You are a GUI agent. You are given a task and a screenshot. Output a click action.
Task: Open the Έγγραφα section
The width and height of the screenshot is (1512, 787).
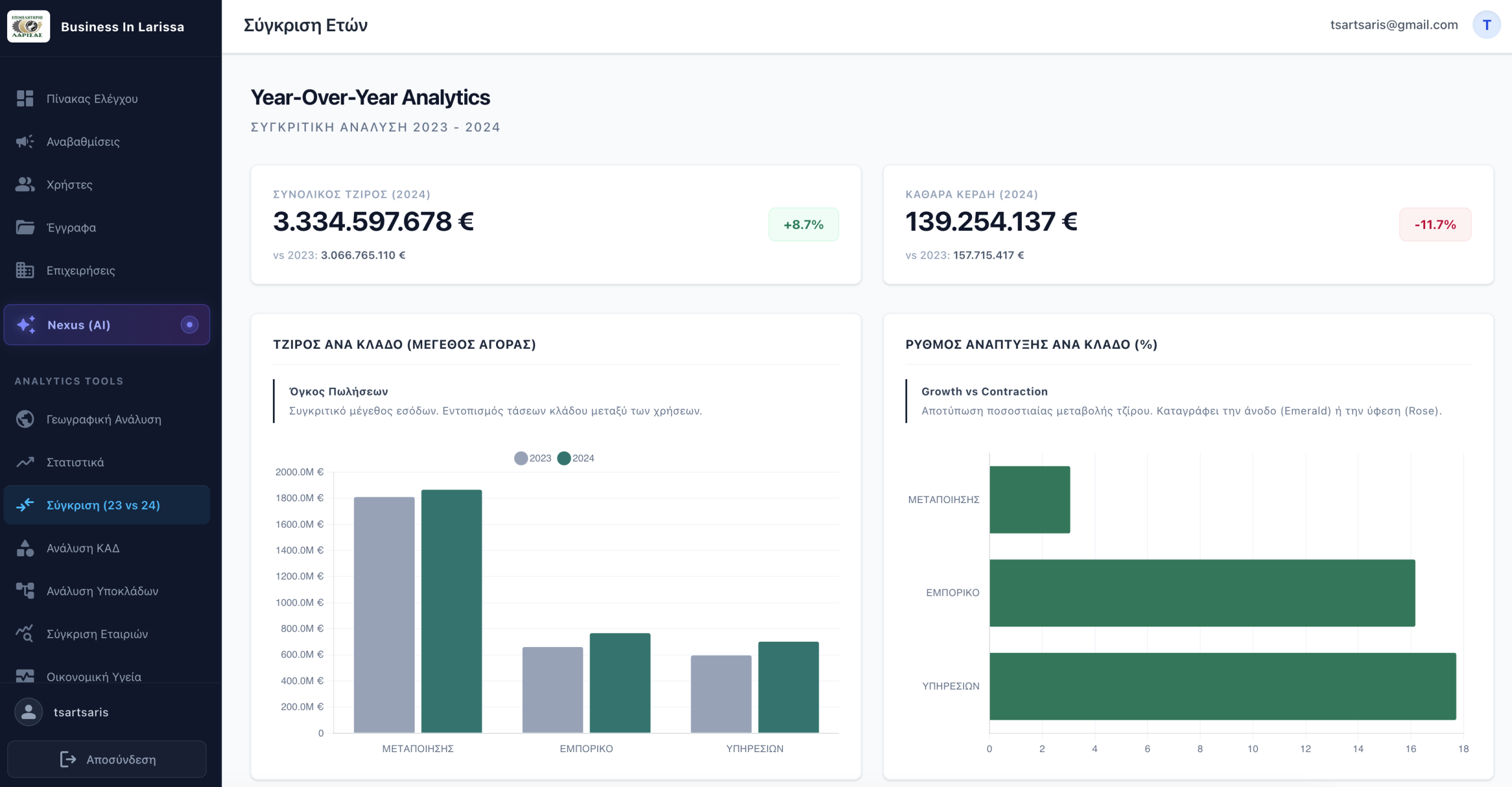point(106,227)
